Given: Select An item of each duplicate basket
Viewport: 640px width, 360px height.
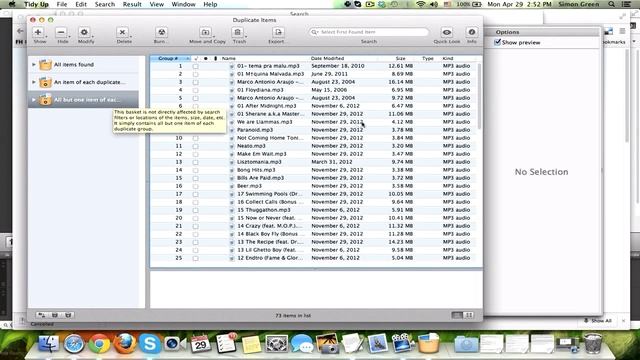Looking at the screenshot, I should pos(83,82).
